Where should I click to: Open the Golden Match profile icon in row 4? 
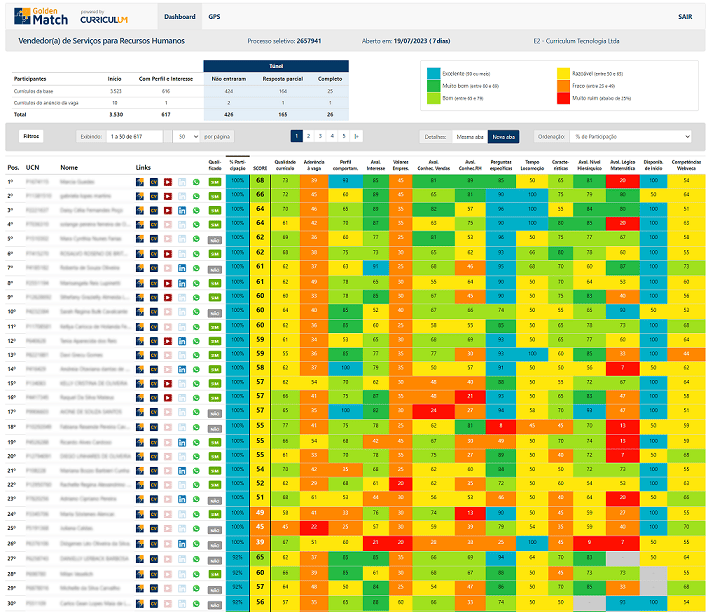tap(140, 225)
